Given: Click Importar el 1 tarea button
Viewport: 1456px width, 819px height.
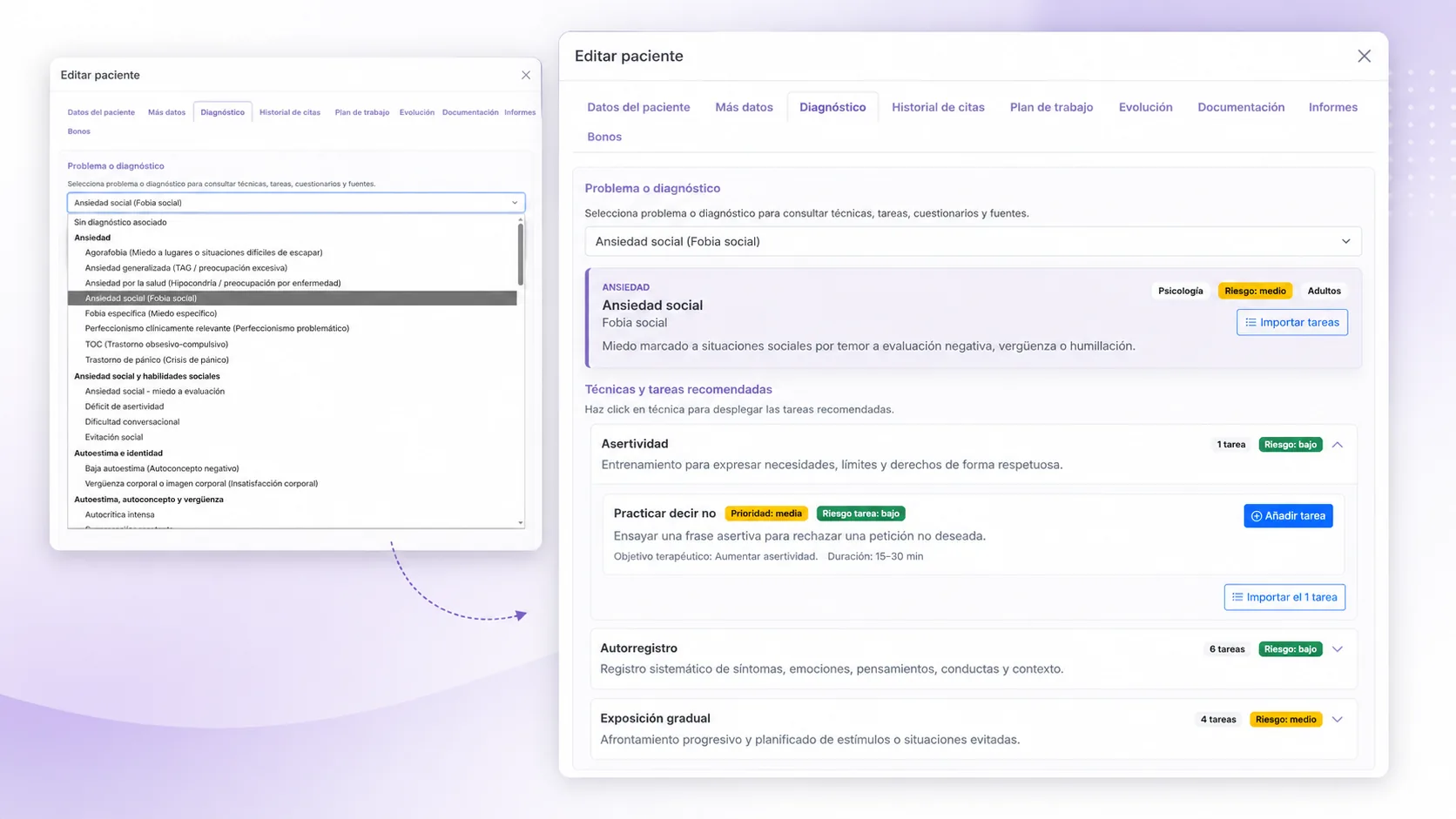Looking at the screenshot, I should point(1284,597).
